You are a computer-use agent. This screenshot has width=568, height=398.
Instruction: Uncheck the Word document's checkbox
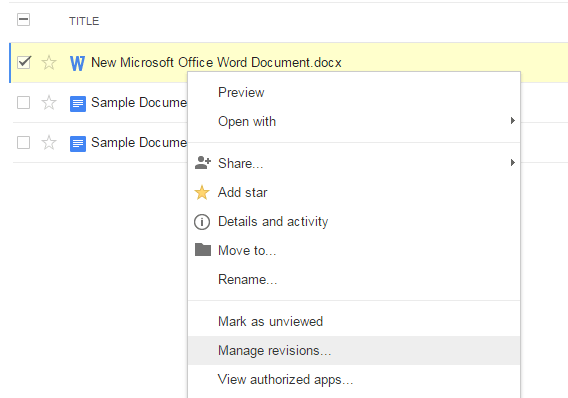(x=24, y=62)
